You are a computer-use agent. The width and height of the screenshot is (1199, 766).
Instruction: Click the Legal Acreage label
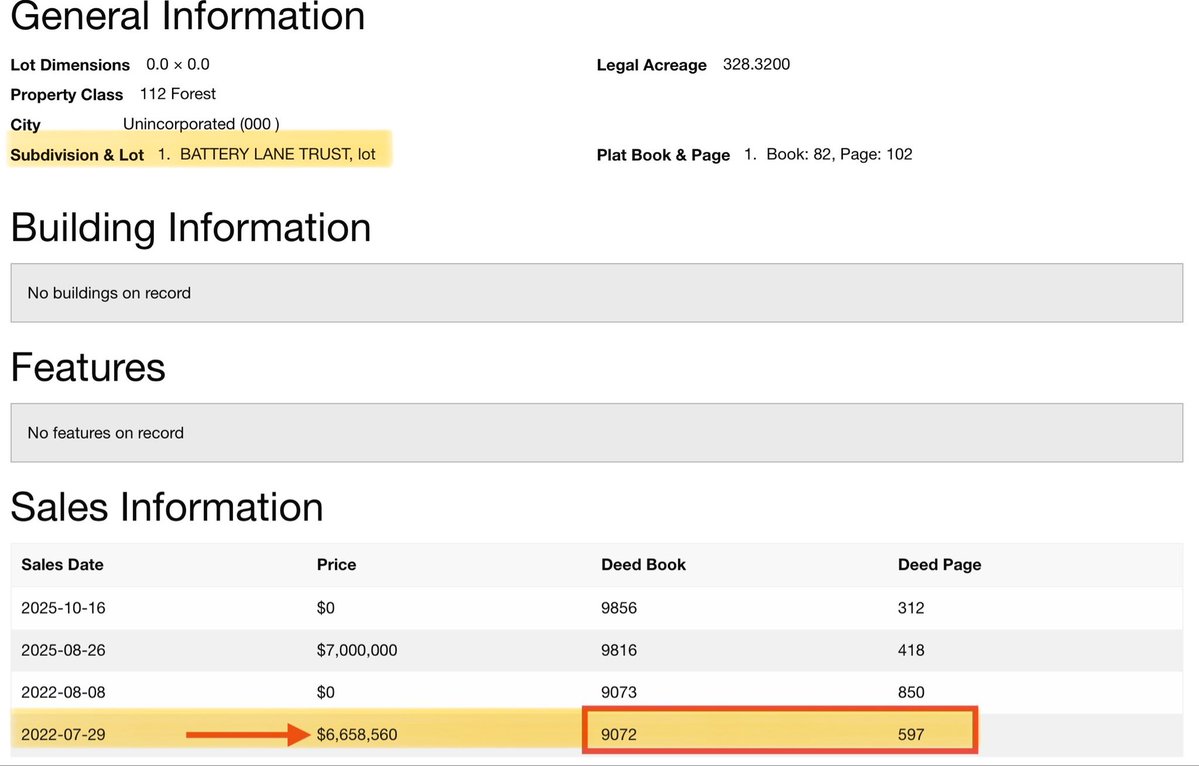click(x=651, y=65)
